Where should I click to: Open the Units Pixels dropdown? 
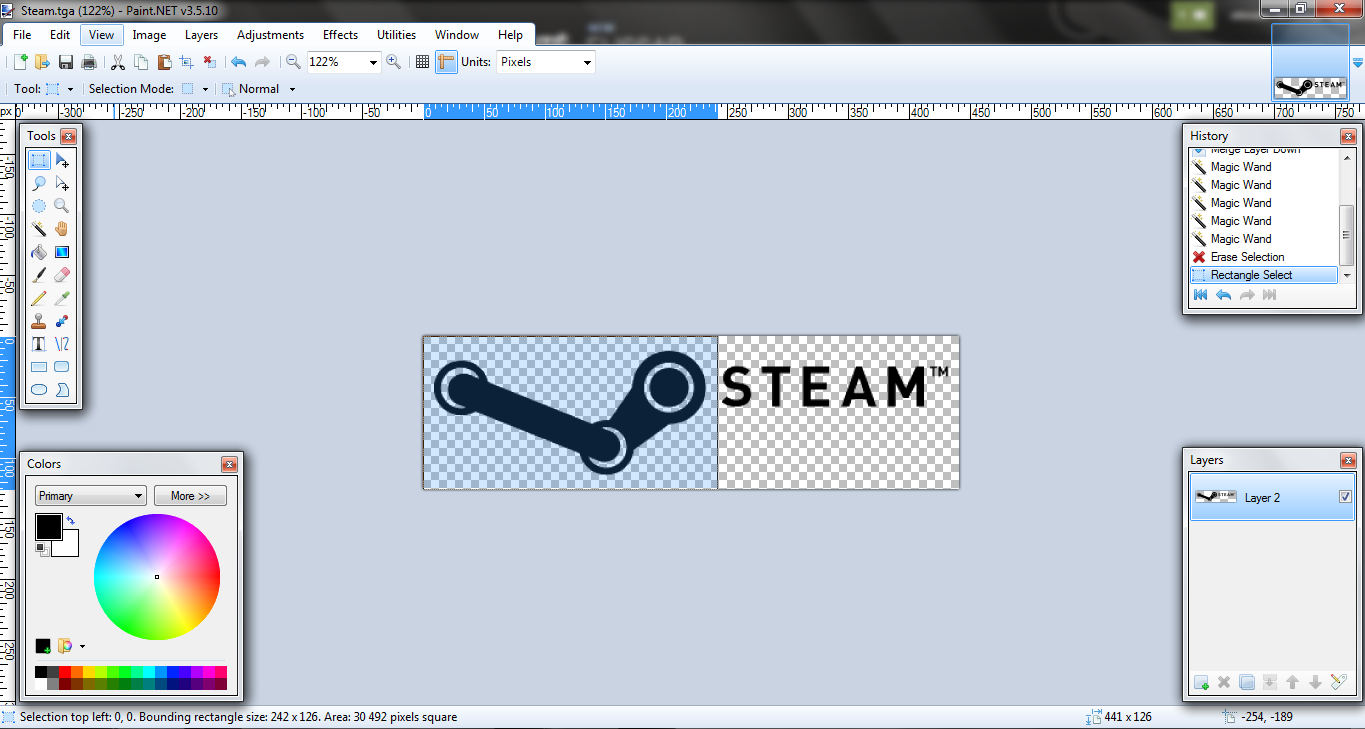click(587, 62)
